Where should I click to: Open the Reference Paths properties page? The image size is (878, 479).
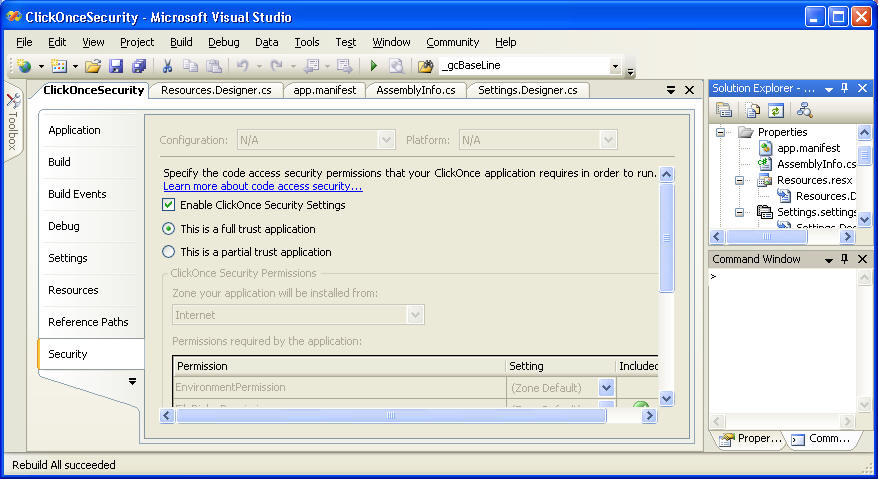coord(90,322)
